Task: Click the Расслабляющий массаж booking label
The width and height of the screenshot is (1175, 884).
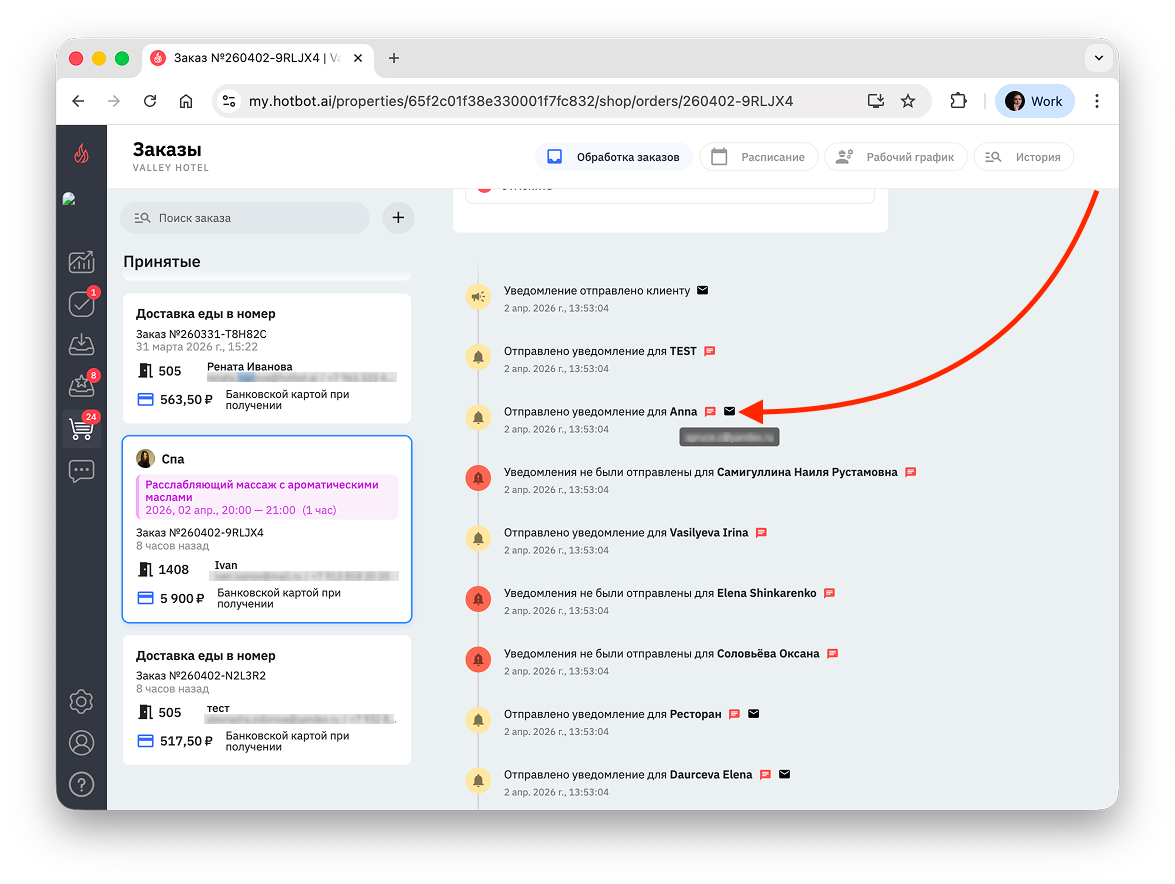Action: tap(267, 497)
